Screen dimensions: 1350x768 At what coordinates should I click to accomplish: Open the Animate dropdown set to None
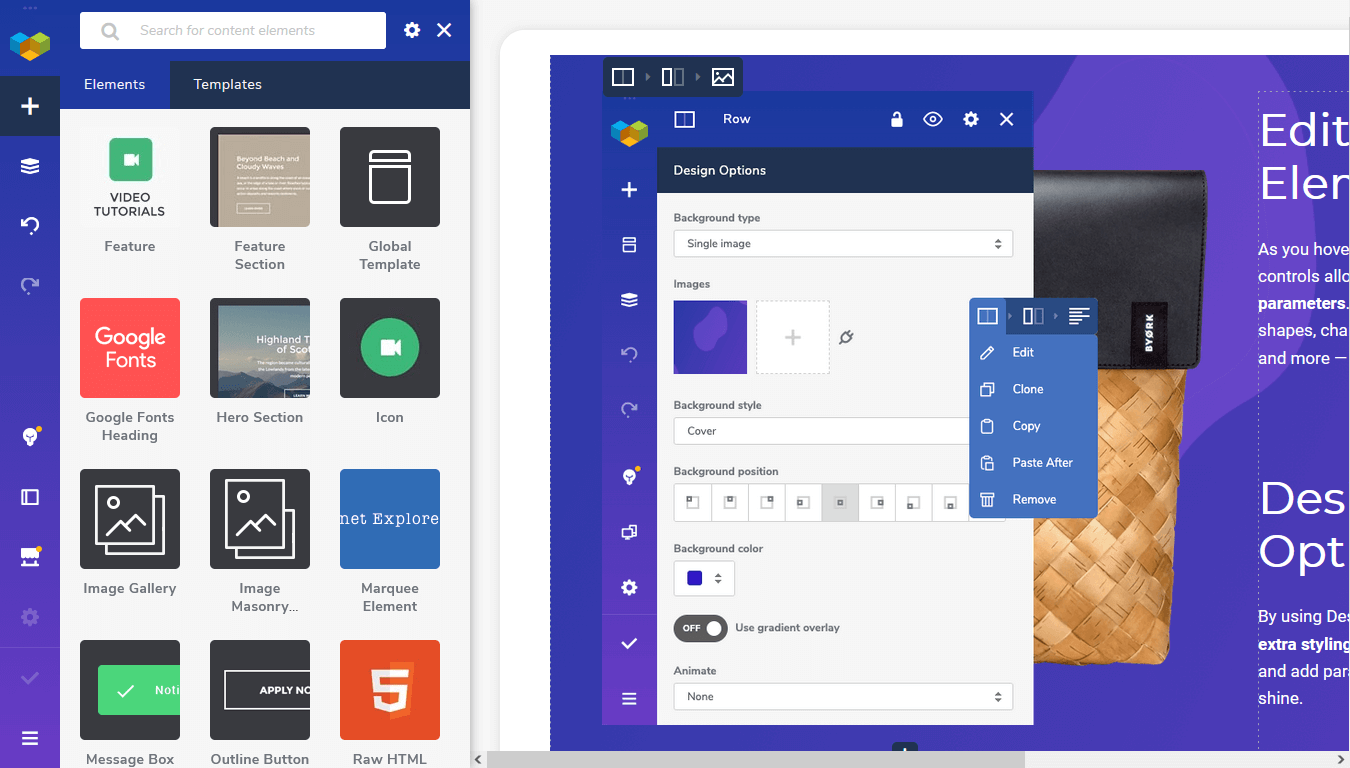[843, 696]
